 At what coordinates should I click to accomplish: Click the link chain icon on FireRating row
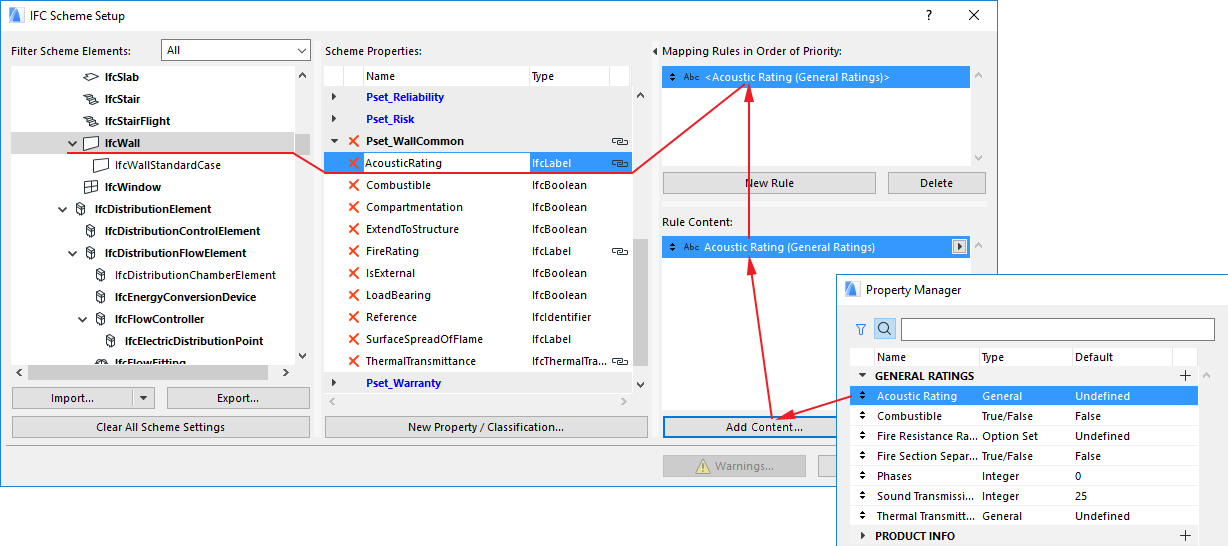619,251
